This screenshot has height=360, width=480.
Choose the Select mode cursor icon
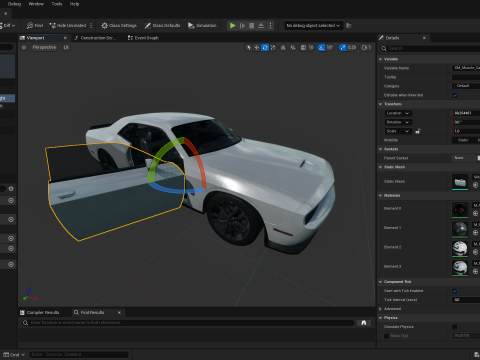click(x=248, y=48)
